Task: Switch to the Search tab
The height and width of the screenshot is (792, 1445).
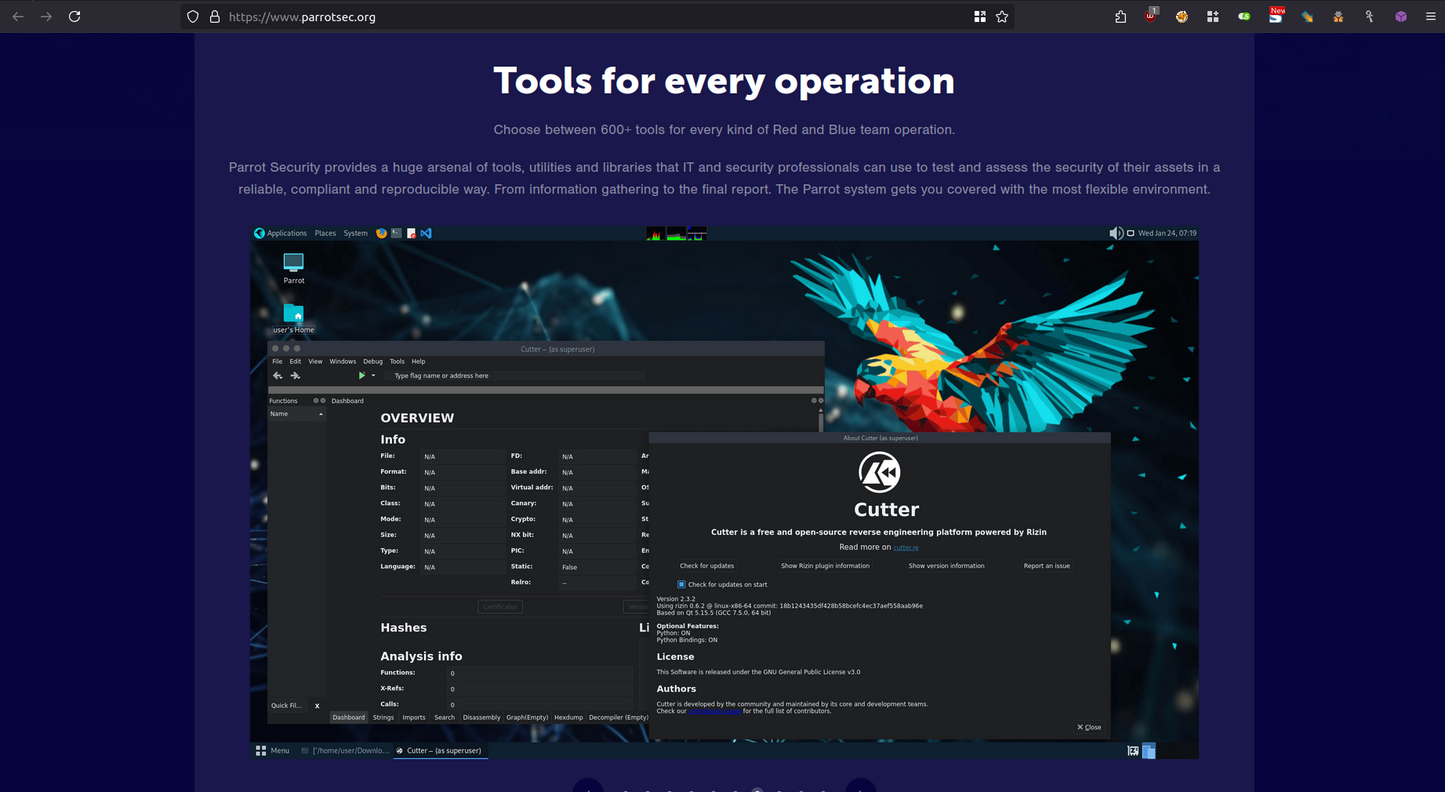Action: point(444,717)
